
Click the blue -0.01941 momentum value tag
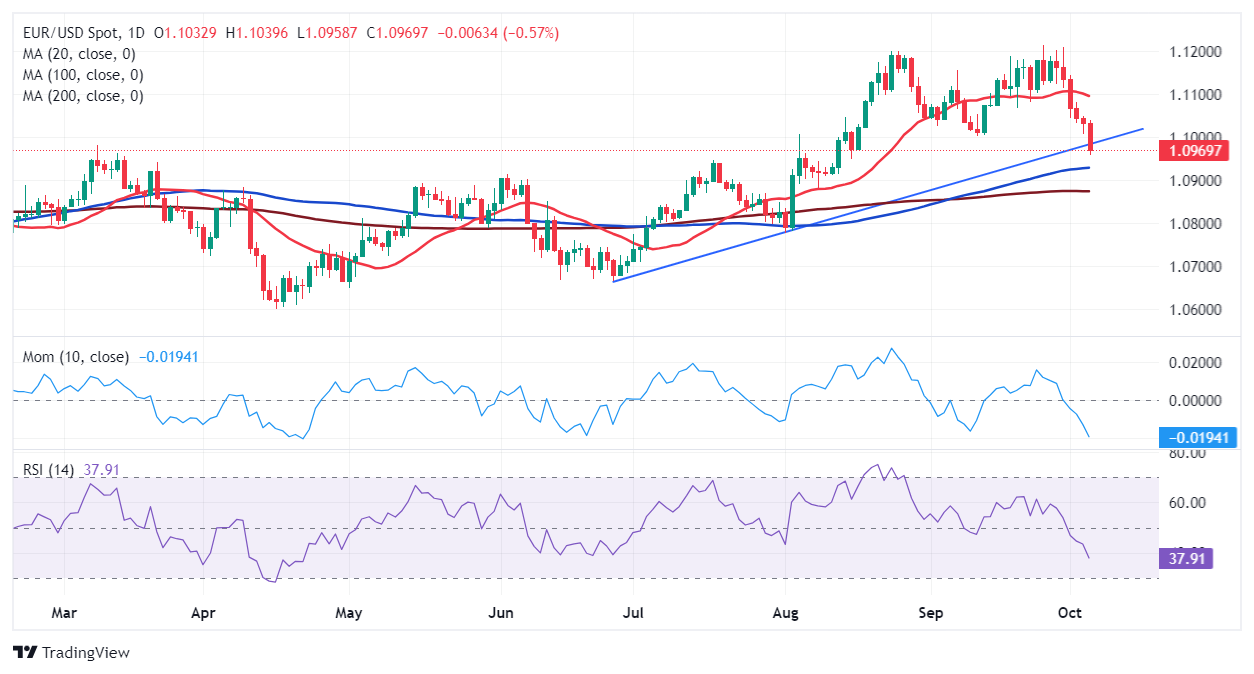tap(1197, 437)
